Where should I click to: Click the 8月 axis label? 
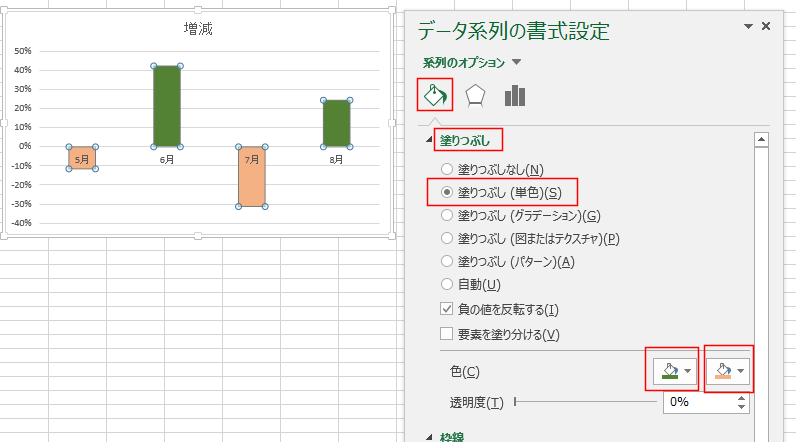(336, 159)
